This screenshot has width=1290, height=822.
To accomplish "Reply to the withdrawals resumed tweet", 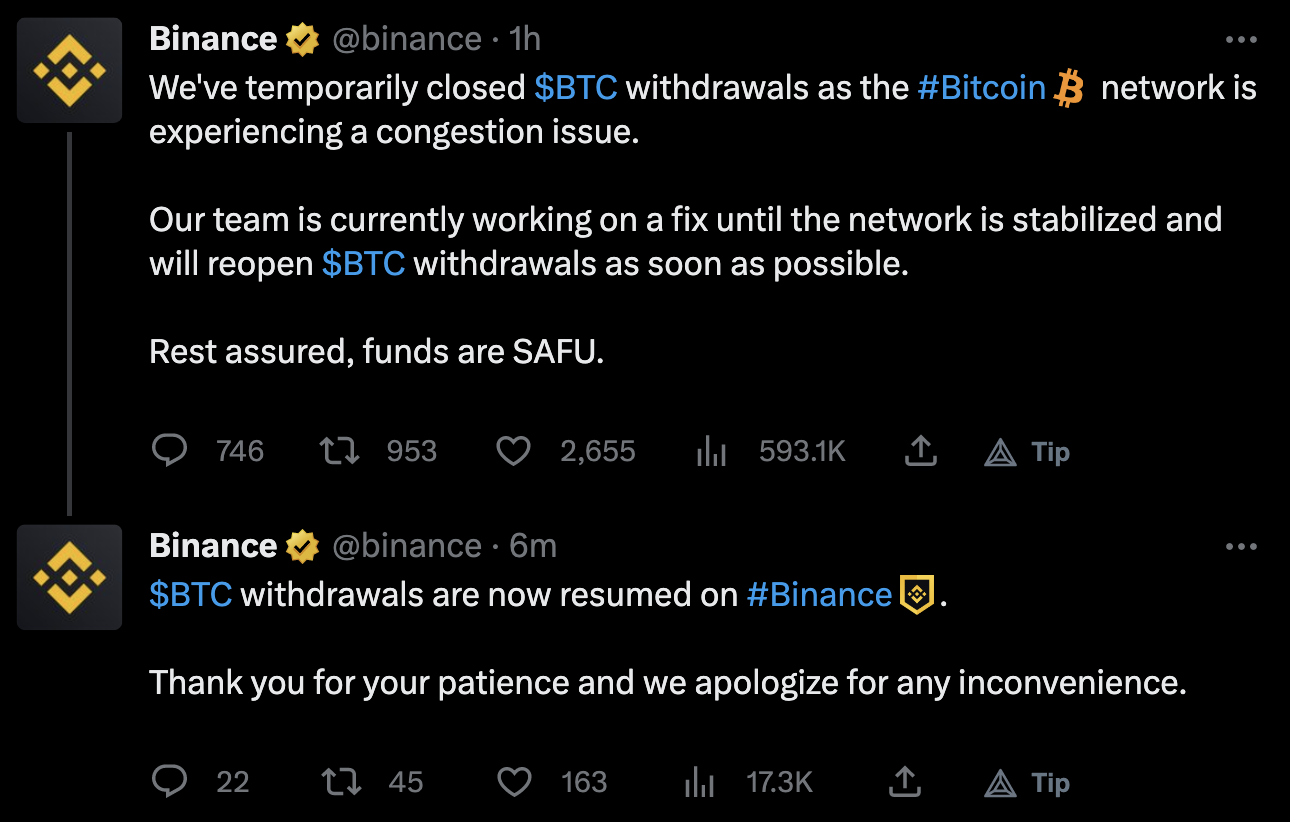I will (x=170, y=781).
